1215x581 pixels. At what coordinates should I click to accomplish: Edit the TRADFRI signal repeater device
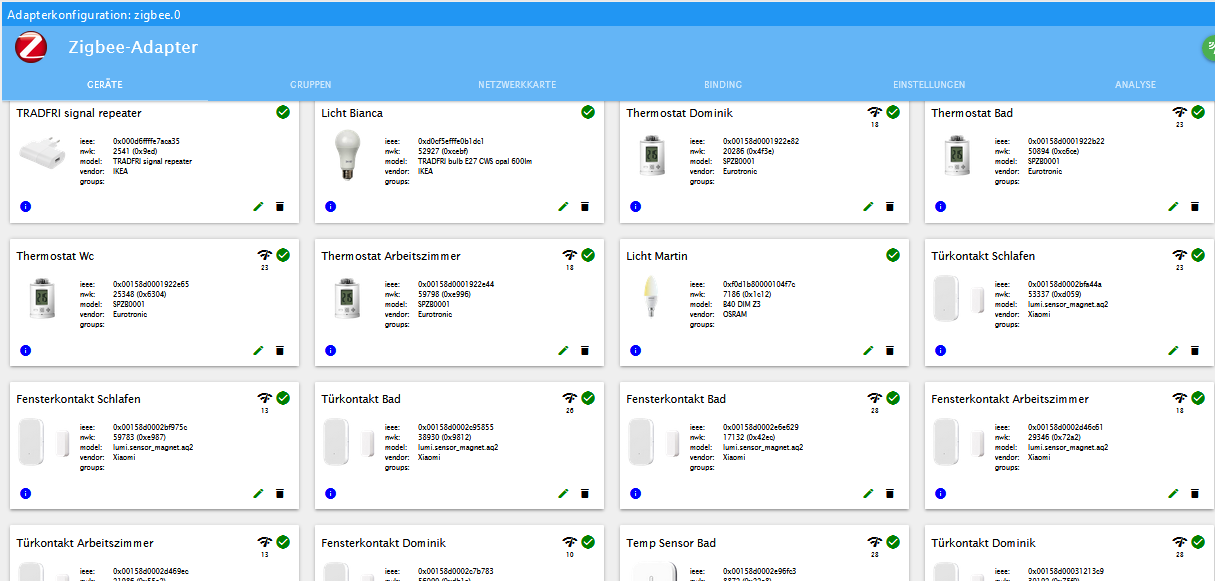tap(258, 207)
